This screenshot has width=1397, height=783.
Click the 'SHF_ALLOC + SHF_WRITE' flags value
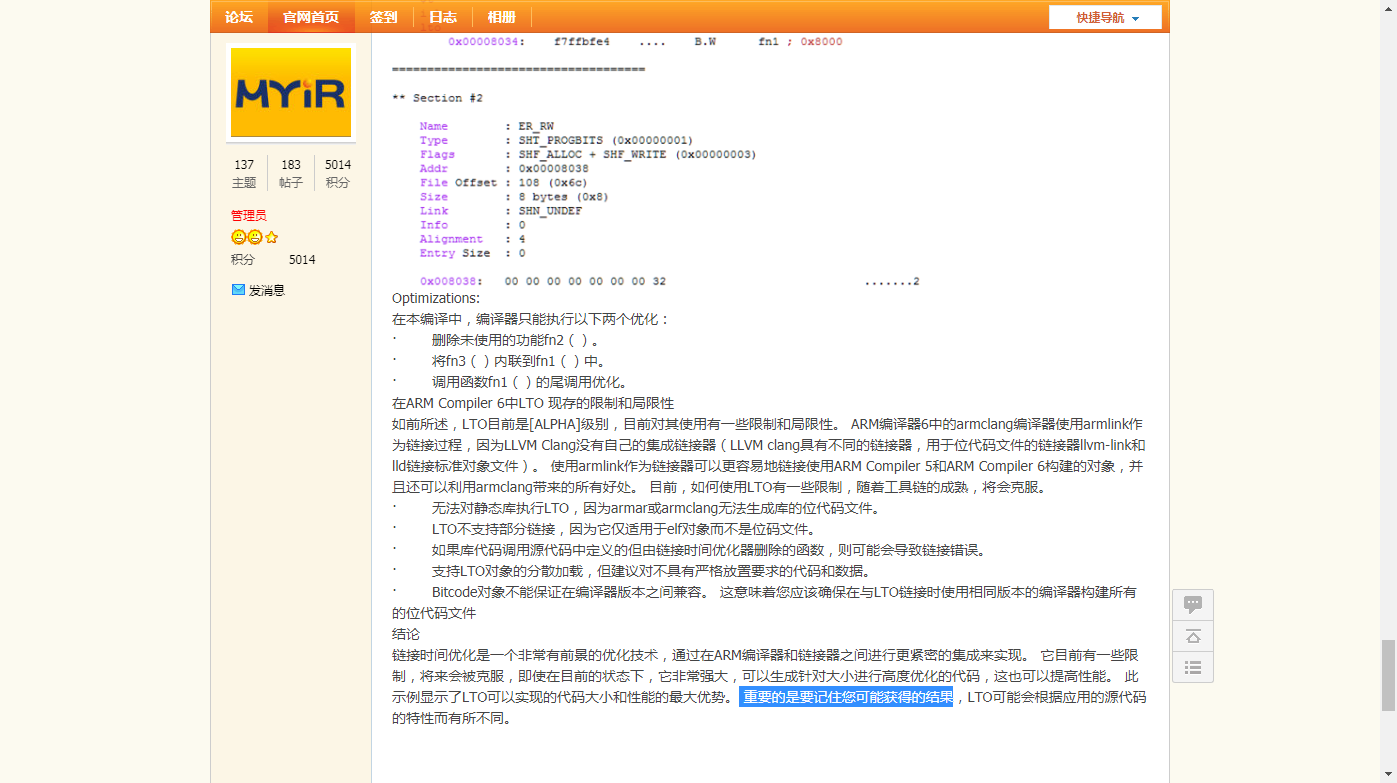point(592,154)
